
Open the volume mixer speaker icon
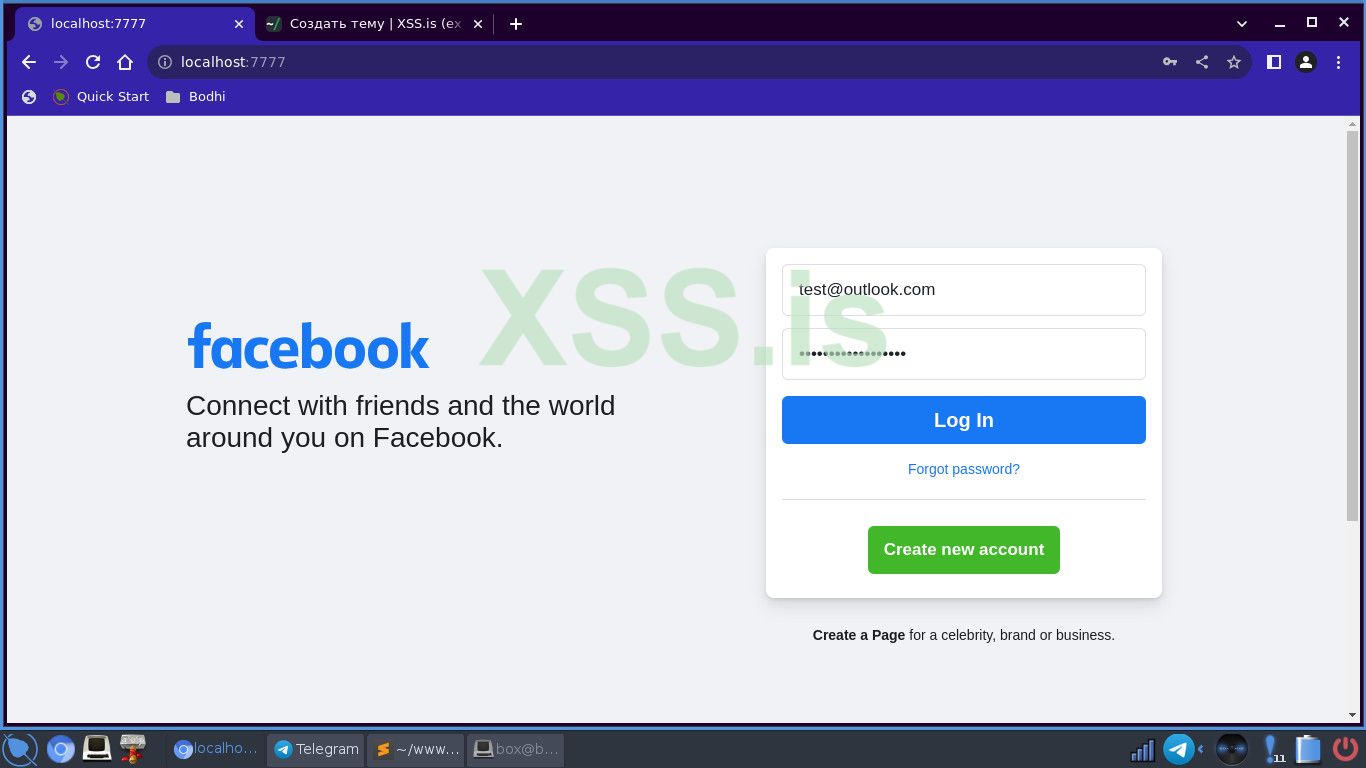[1232, 749]
